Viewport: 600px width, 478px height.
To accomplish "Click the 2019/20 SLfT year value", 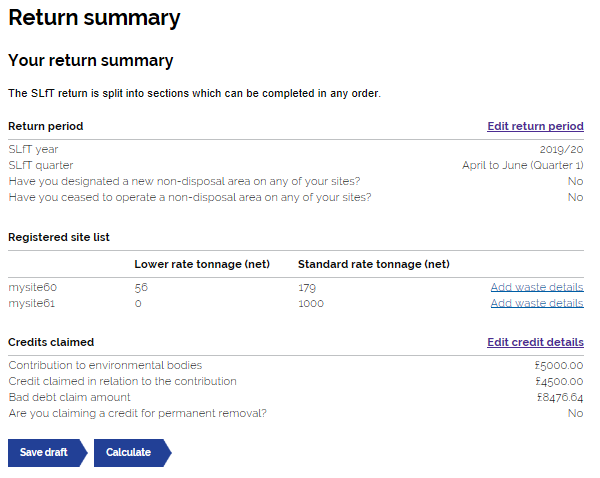I will [x=561, y=149].
